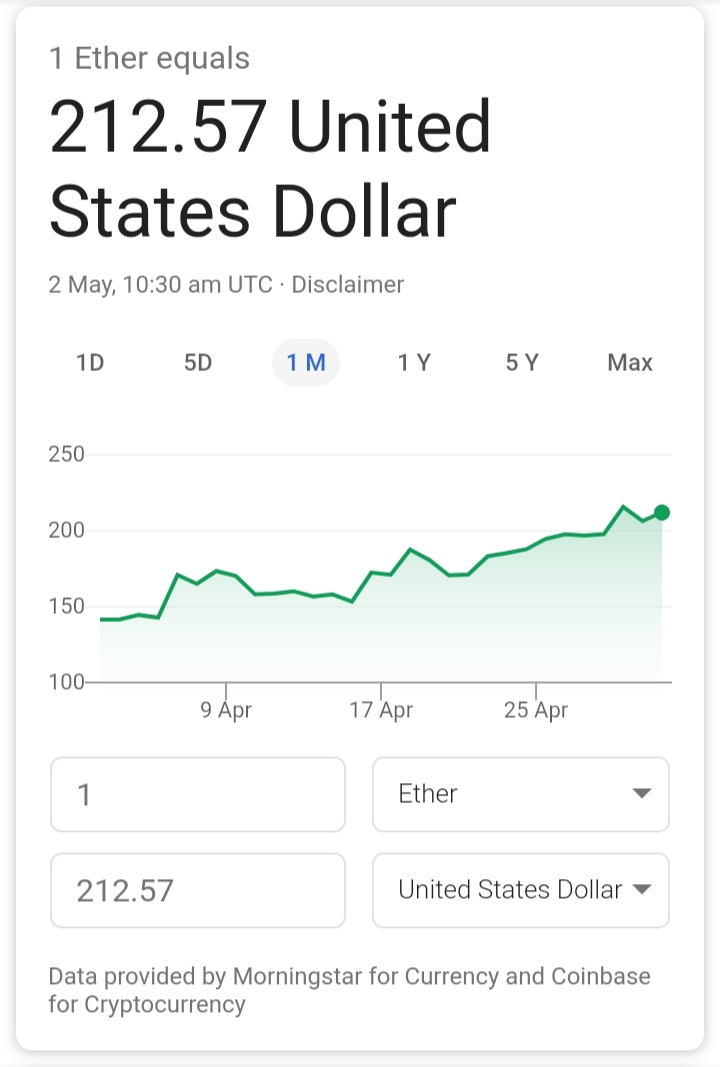Click the arrow icon in Ether selector
This screenshot has width=720, height=1067.
[x=642, y=793]
